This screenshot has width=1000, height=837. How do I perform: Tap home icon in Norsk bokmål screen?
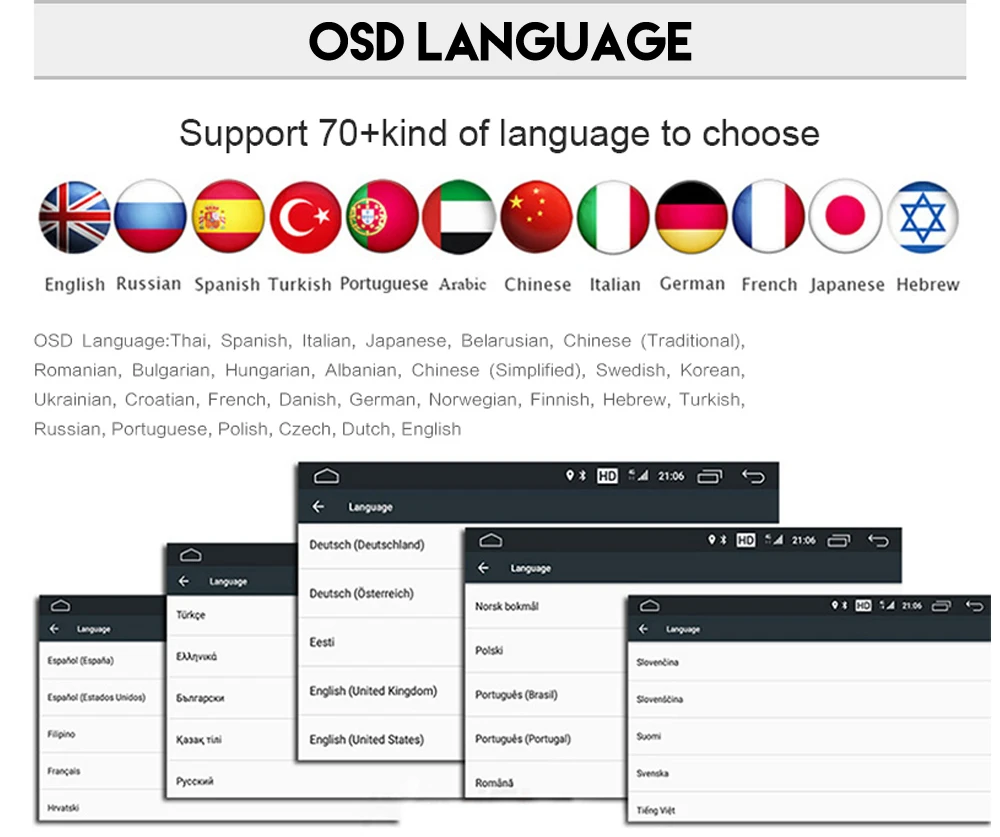[x=490, y=541]
